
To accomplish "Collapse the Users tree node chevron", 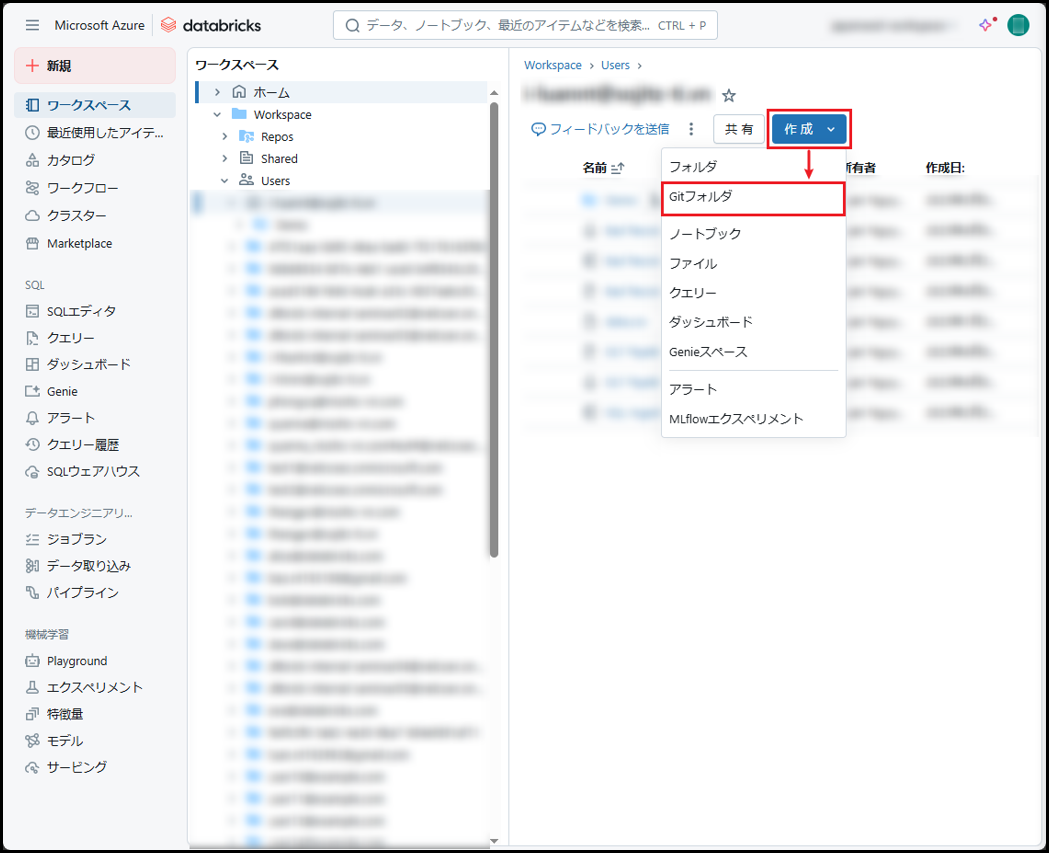I will coord(225,181).
